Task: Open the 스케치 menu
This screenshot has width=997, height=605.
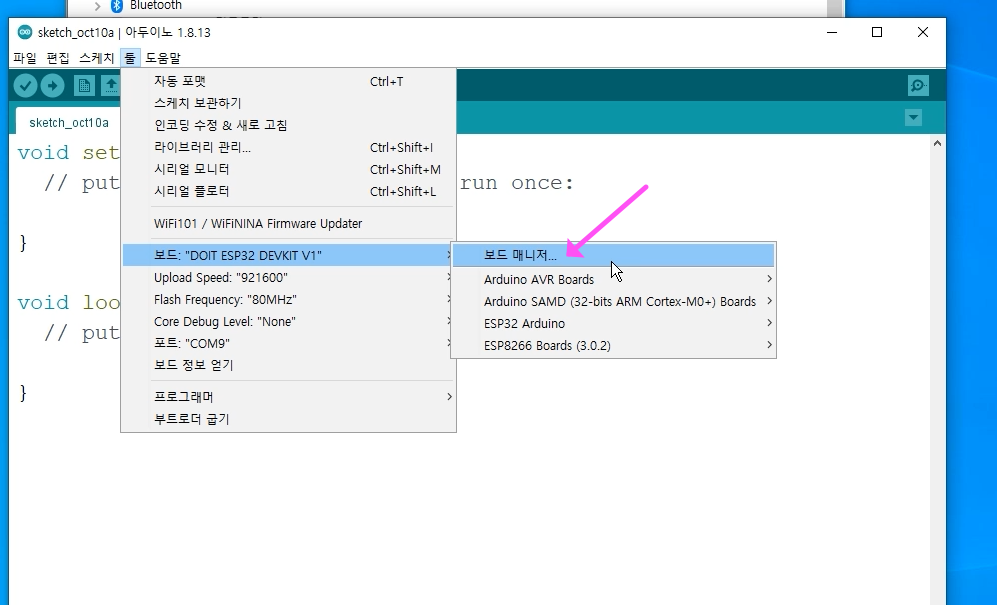Action: coord(96,58)
